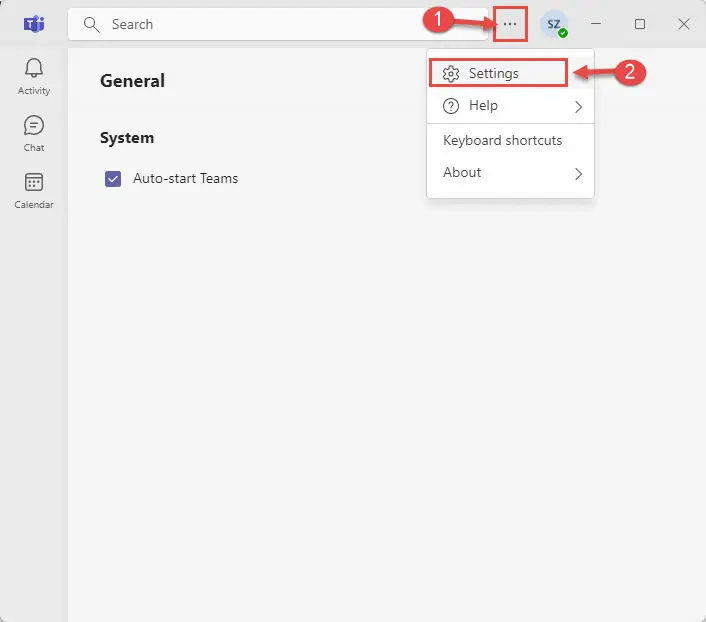
Task: Click the Help question mark icon
Action: pos(451,106)
